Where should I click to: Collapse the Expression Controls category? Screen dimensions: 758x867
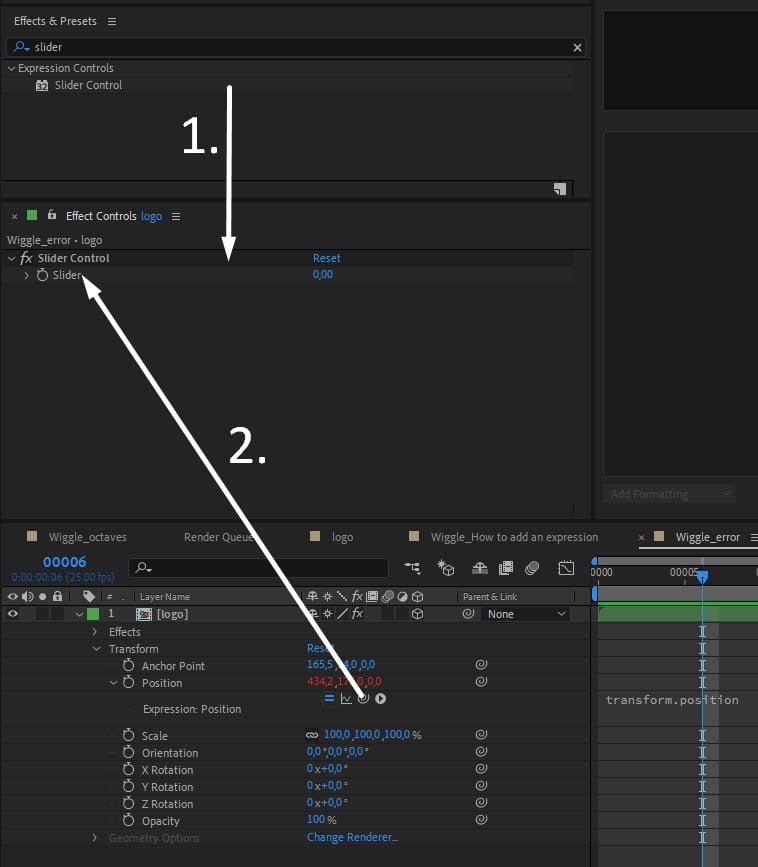tap(11, 69)
